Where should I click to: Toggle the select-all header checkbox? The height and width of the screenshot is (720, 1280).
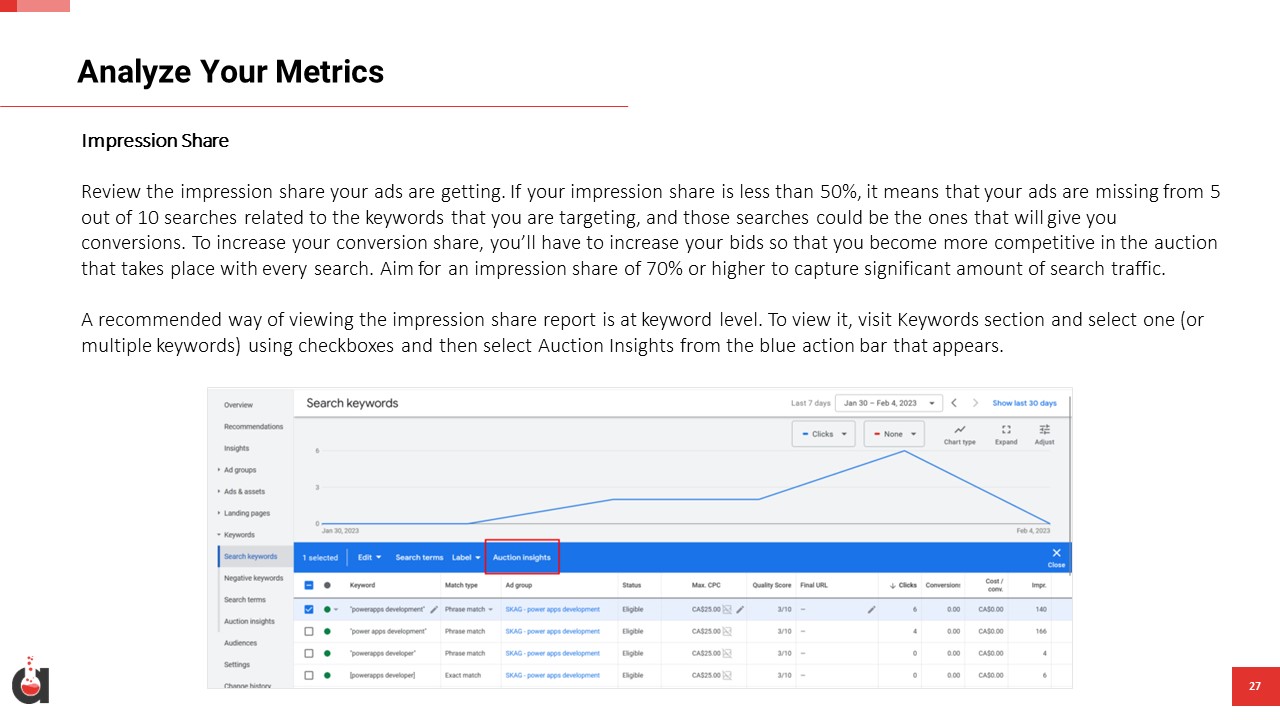pyautogui.click(x=308, y=585)
